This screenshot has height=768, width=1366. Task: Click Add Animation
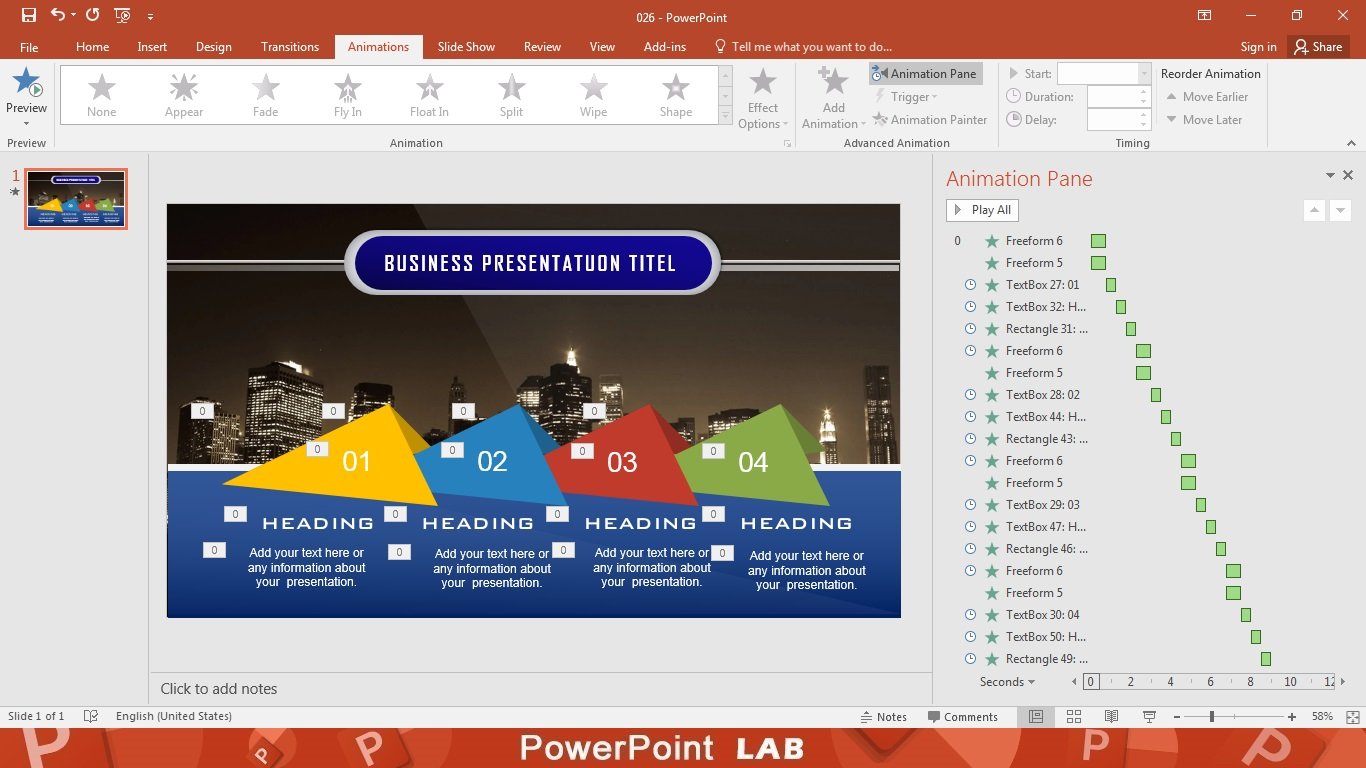(833, 98)
